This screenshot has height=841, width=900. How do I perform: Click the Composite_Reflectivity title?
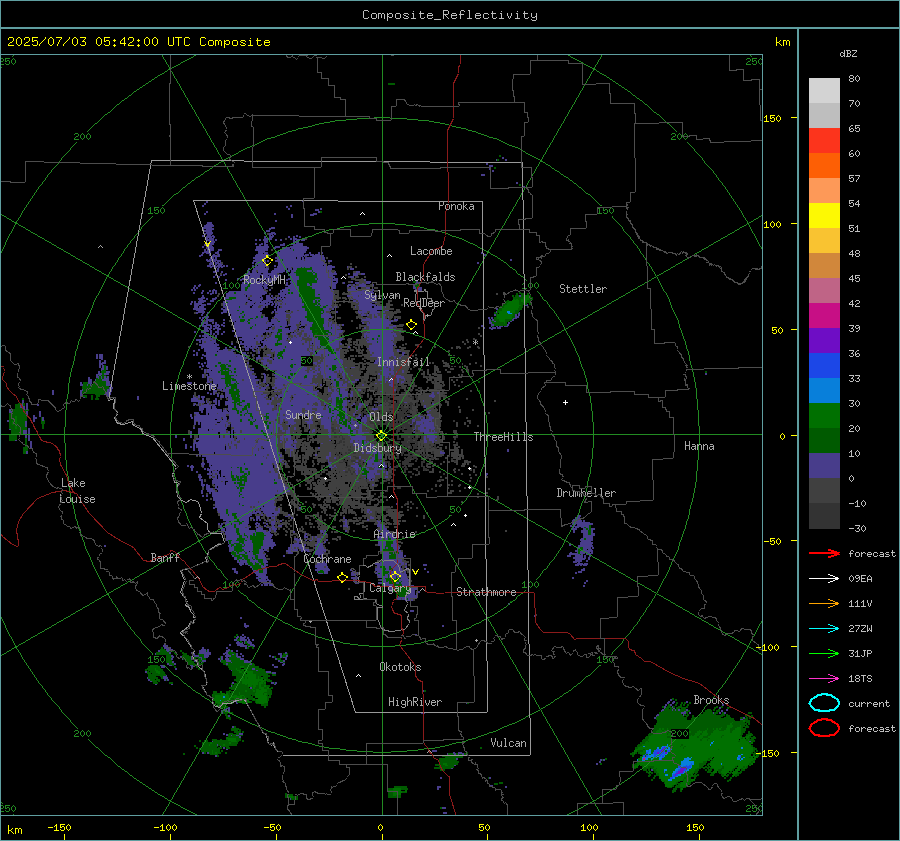pos(450,15)
